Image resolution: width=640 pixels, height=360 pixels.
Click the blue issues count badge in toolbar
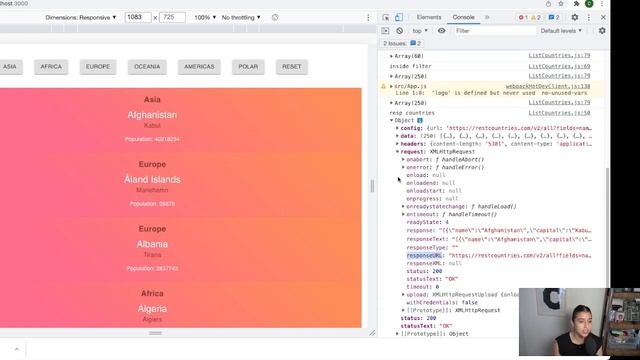coord(554,18)
